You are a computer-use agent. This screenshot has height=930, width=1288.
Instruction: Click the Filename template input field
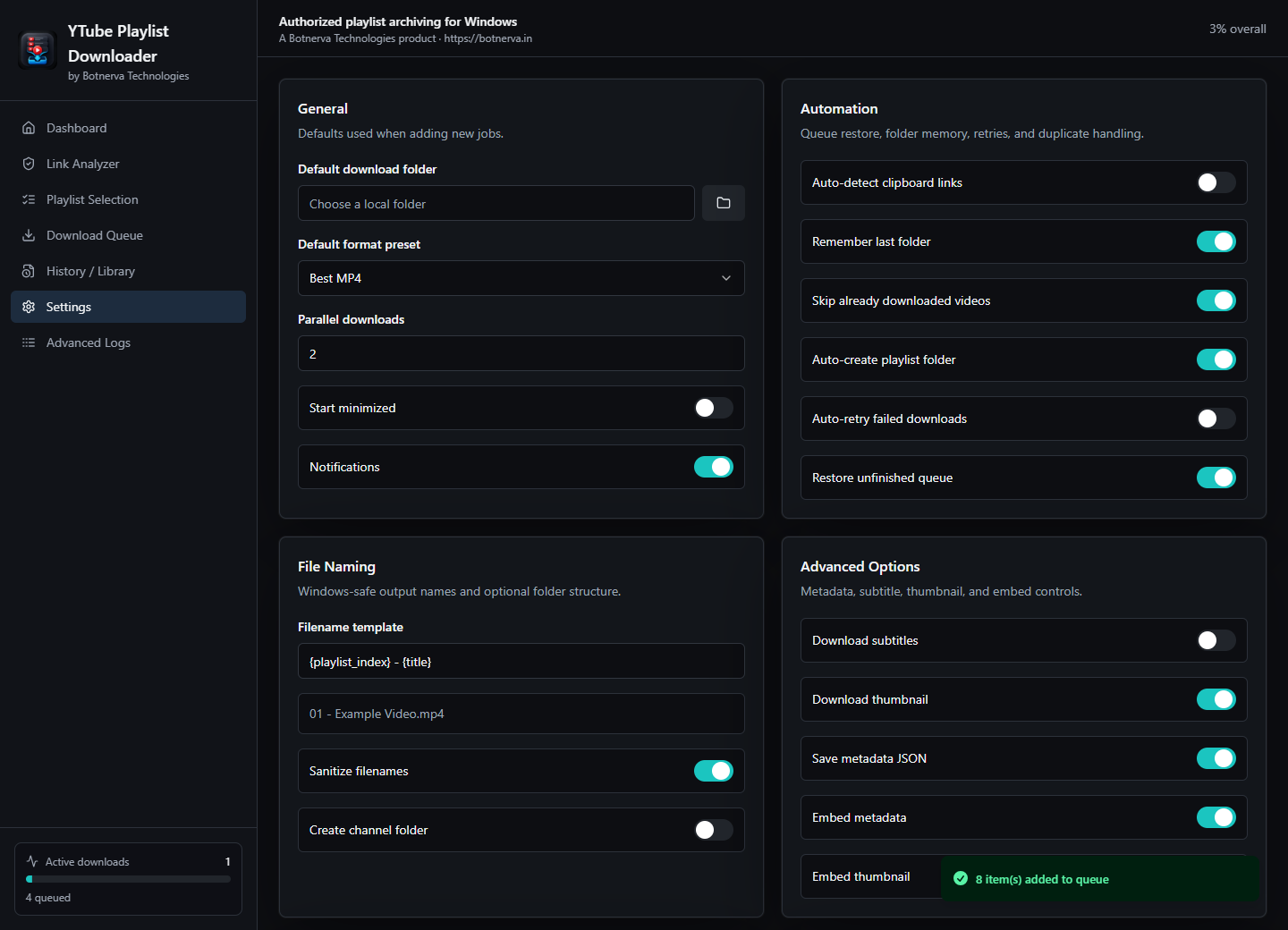[521, 661]
